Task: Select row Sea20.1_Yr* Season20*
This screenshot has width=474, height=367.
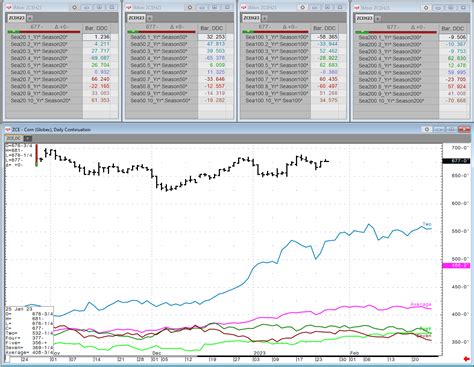Action: (x=44, y=37)
